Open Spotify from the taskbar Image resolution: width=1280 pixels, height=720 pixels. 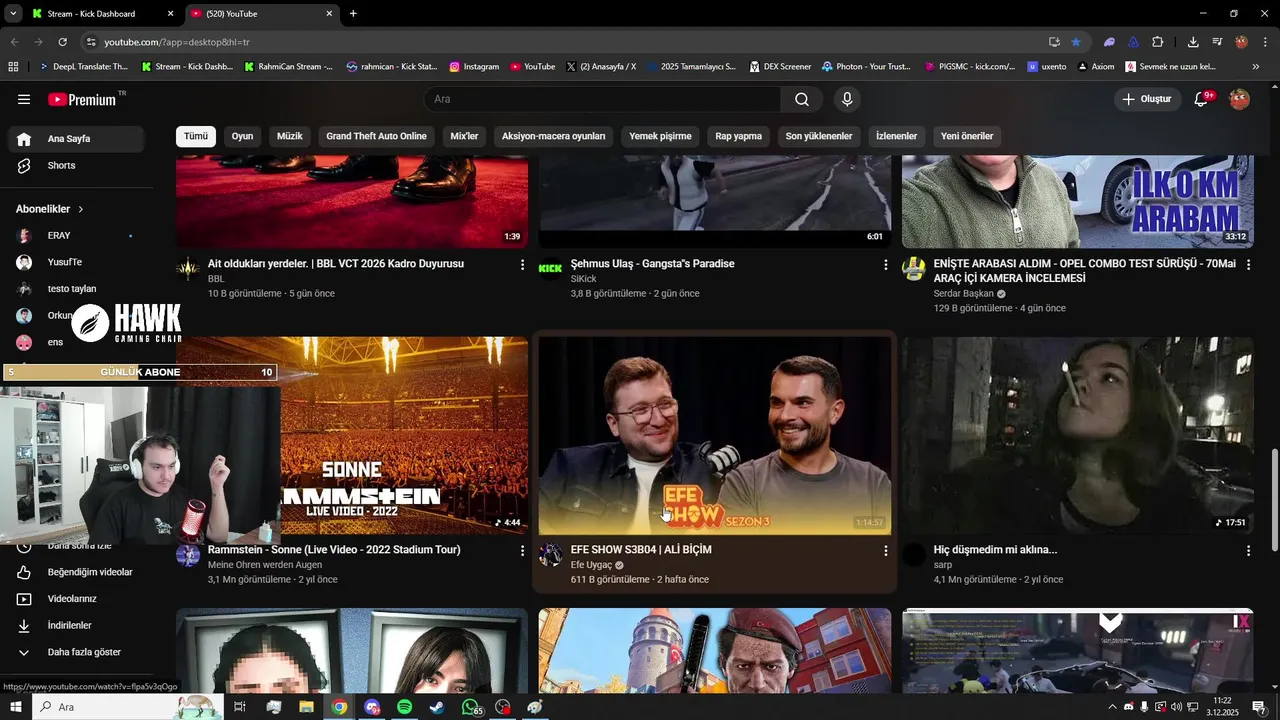click(x=404, y=707)
